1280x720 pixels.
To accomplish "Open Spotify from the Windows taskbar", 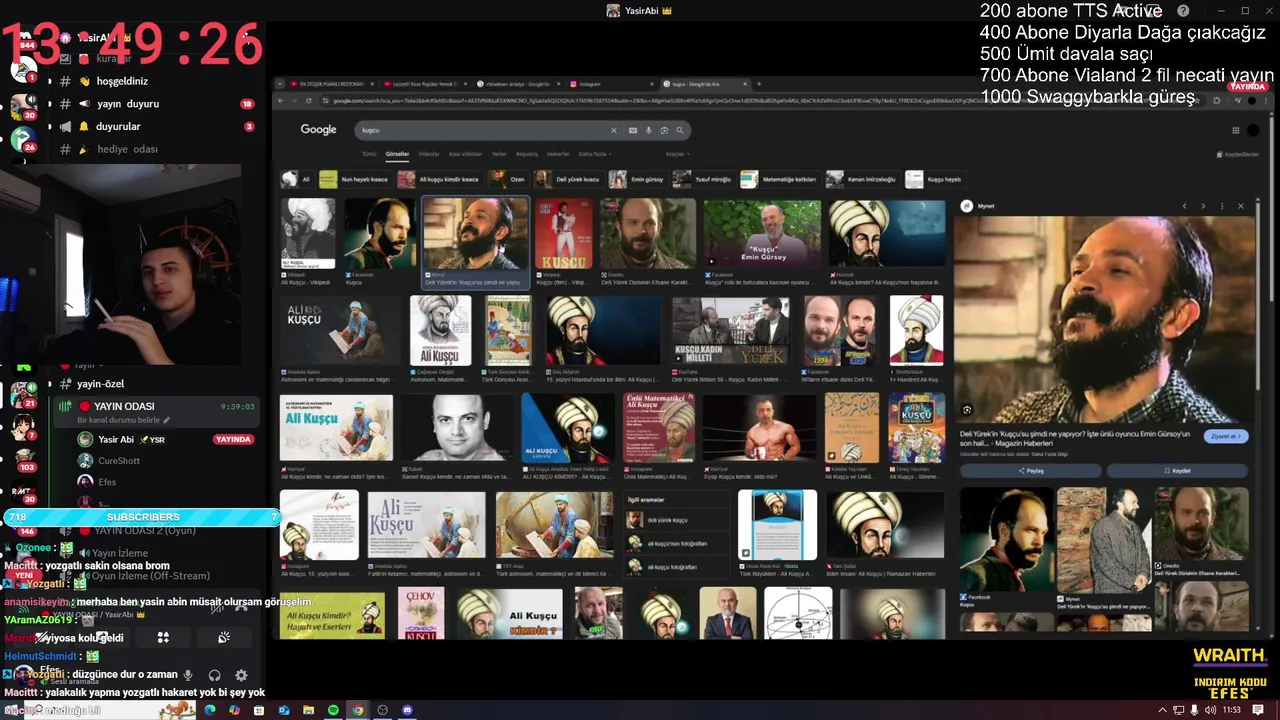I will (x=333, y=710).
